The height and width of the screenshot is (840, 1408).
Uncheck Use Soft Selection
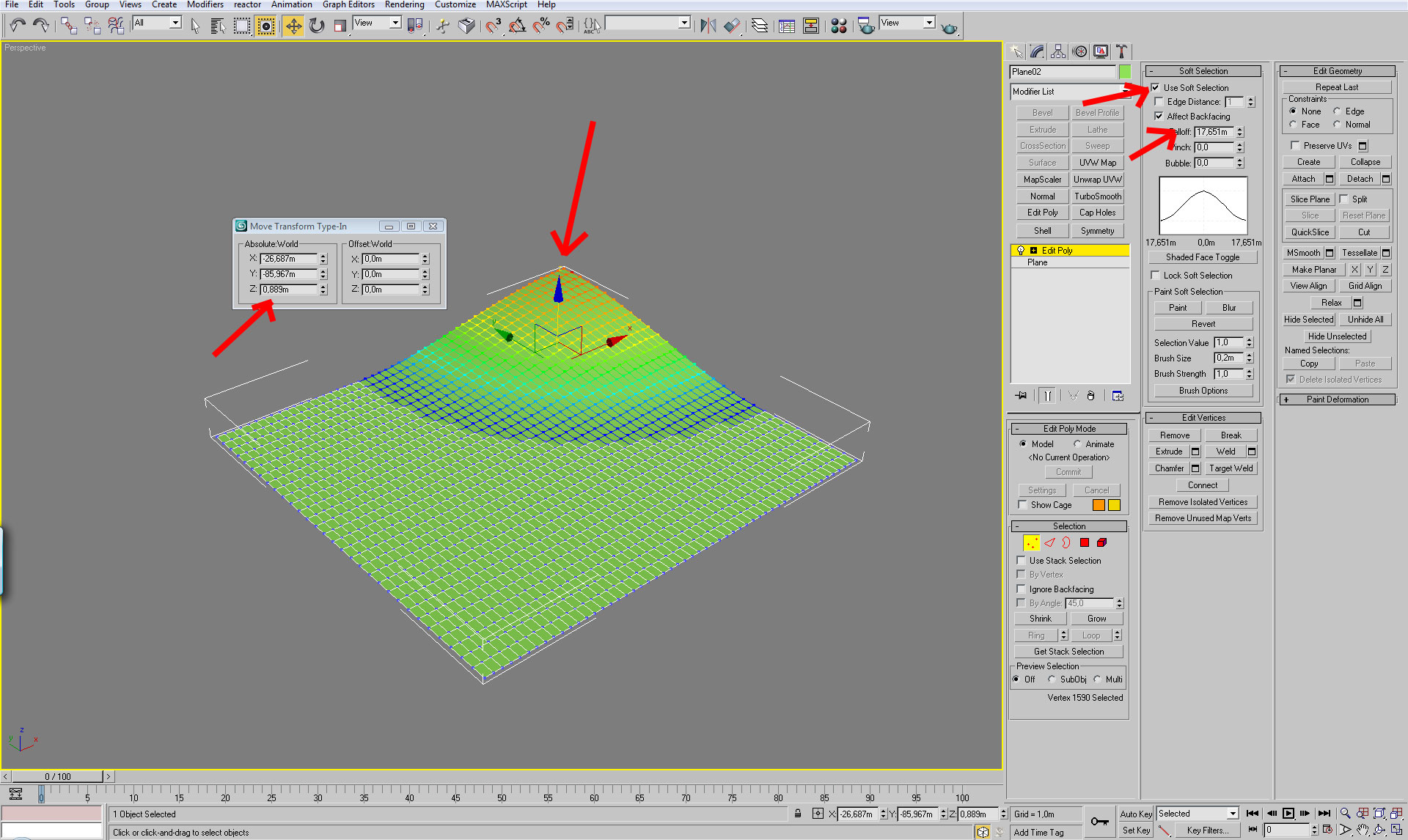pyautogui.click(x=1156, y=87)
